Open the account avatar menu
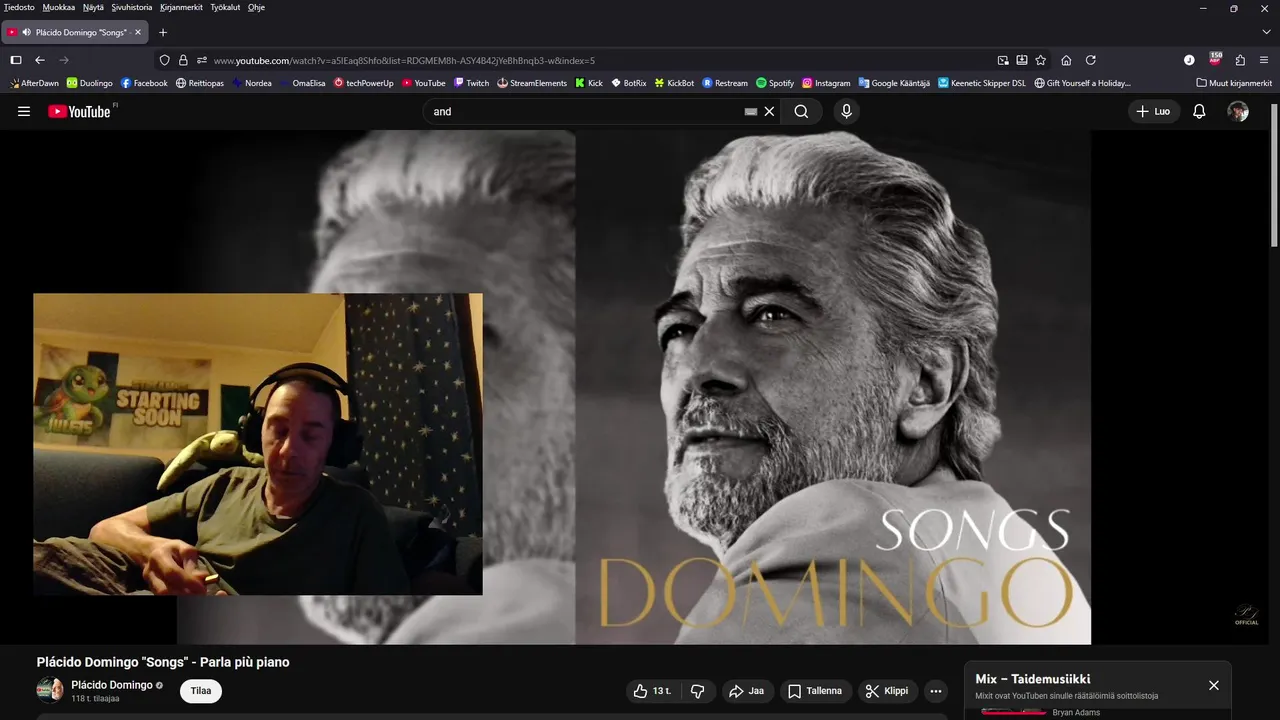The image size is (1280, 720). point(1238,111)
